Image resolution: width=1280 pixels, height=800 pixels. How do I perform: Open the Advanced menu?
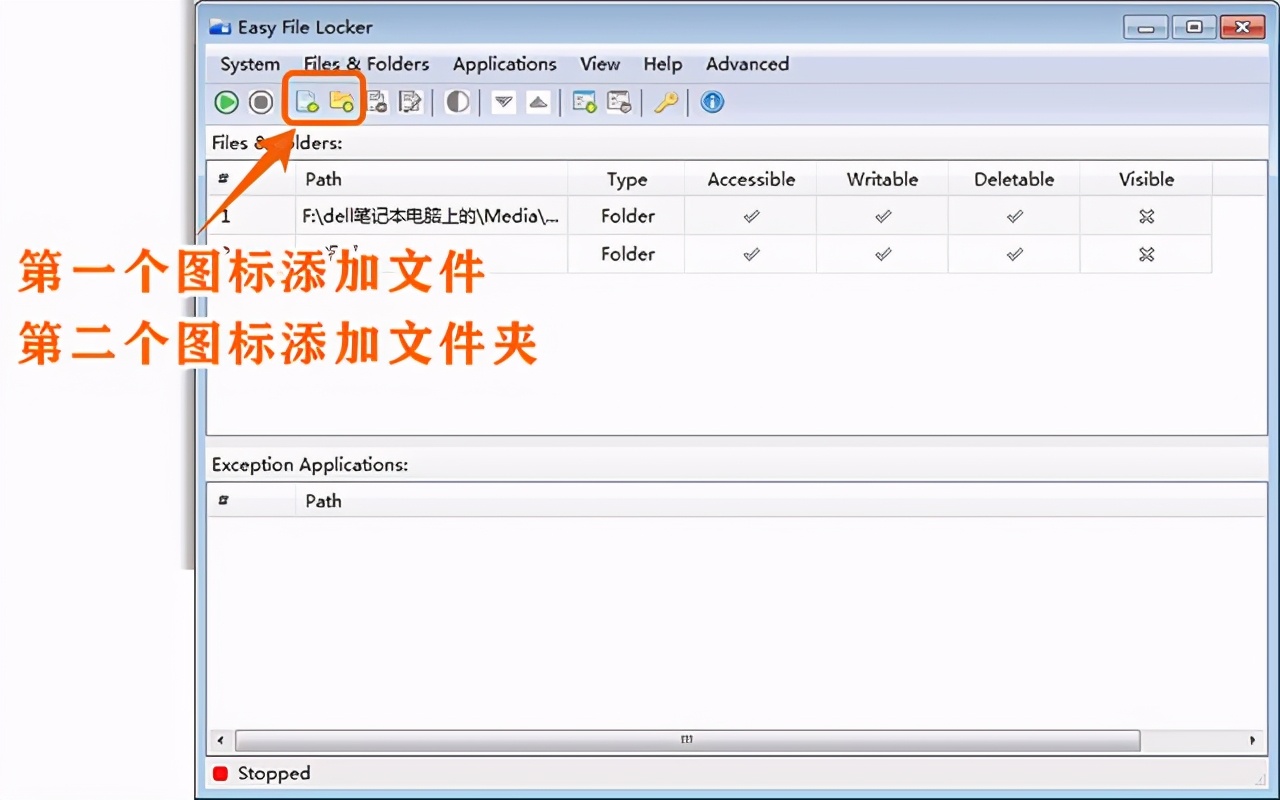(x=746, y=63)
